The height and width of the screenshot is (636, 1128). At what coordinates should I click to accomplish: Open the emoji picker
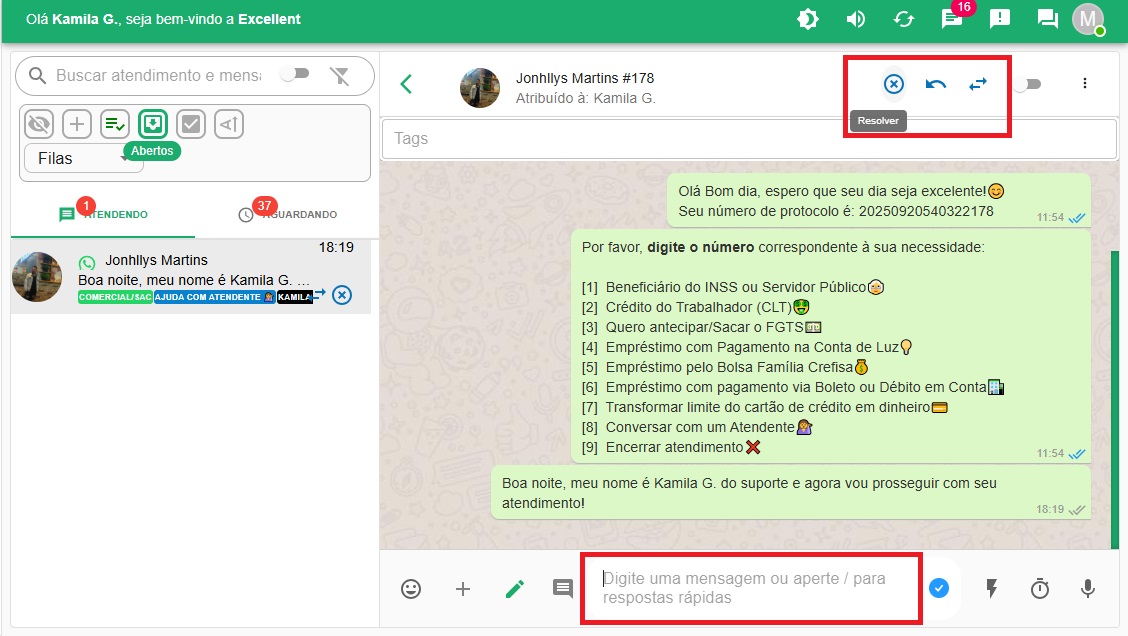pos(411,589)
